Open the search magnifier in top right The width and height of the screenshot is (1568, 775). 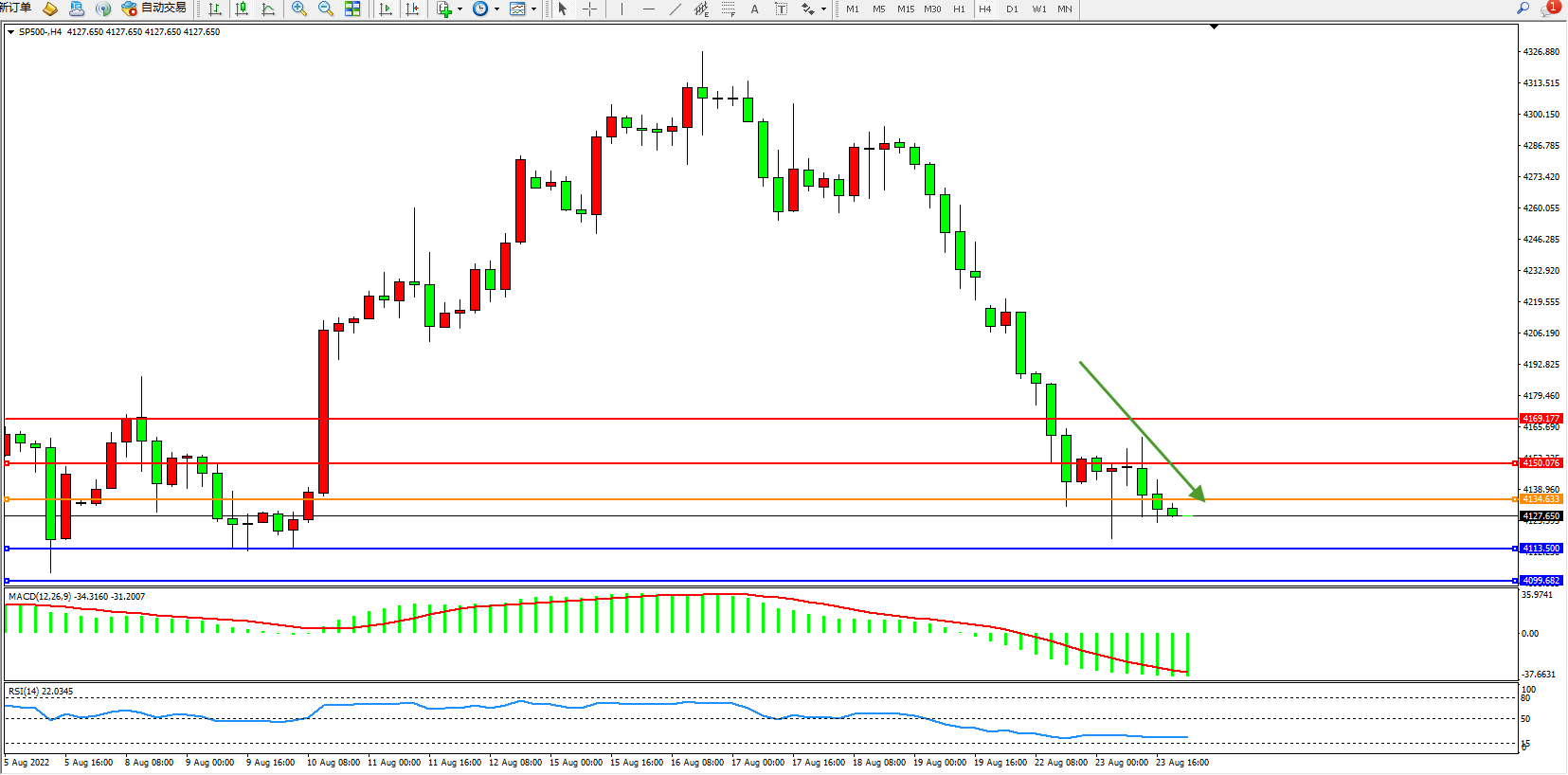point(1523,9)
